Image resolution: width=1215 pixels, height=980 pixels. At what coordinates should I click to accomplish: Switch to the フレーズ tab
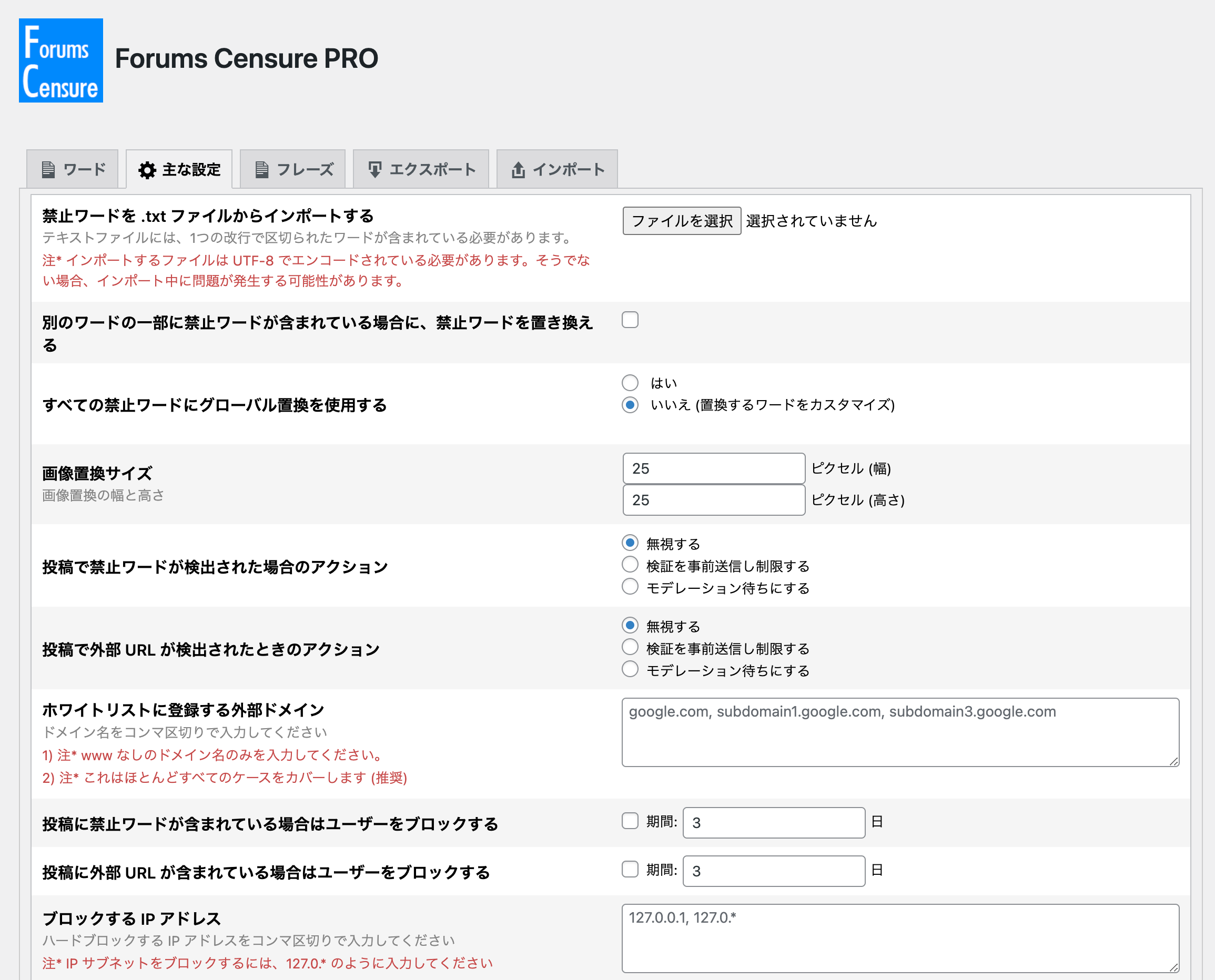(x=292, y=169)
